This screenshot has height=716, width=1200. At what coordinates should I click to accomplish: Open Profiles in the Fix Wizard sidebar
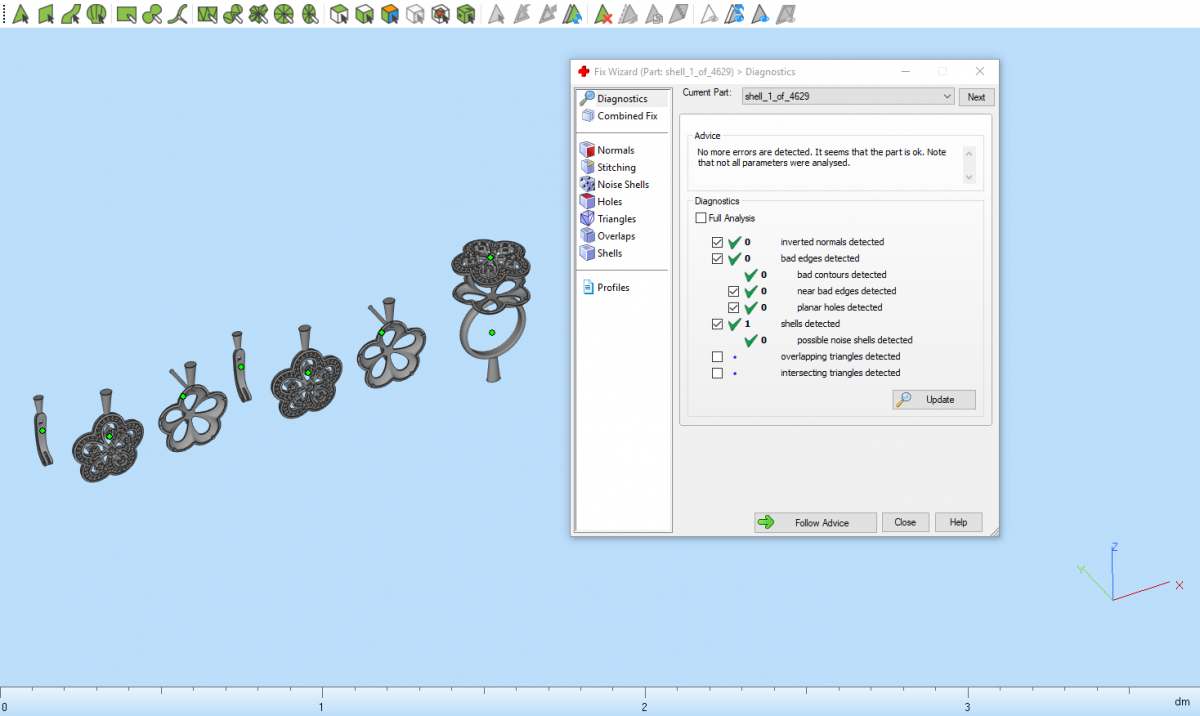(x=613, y=288)
